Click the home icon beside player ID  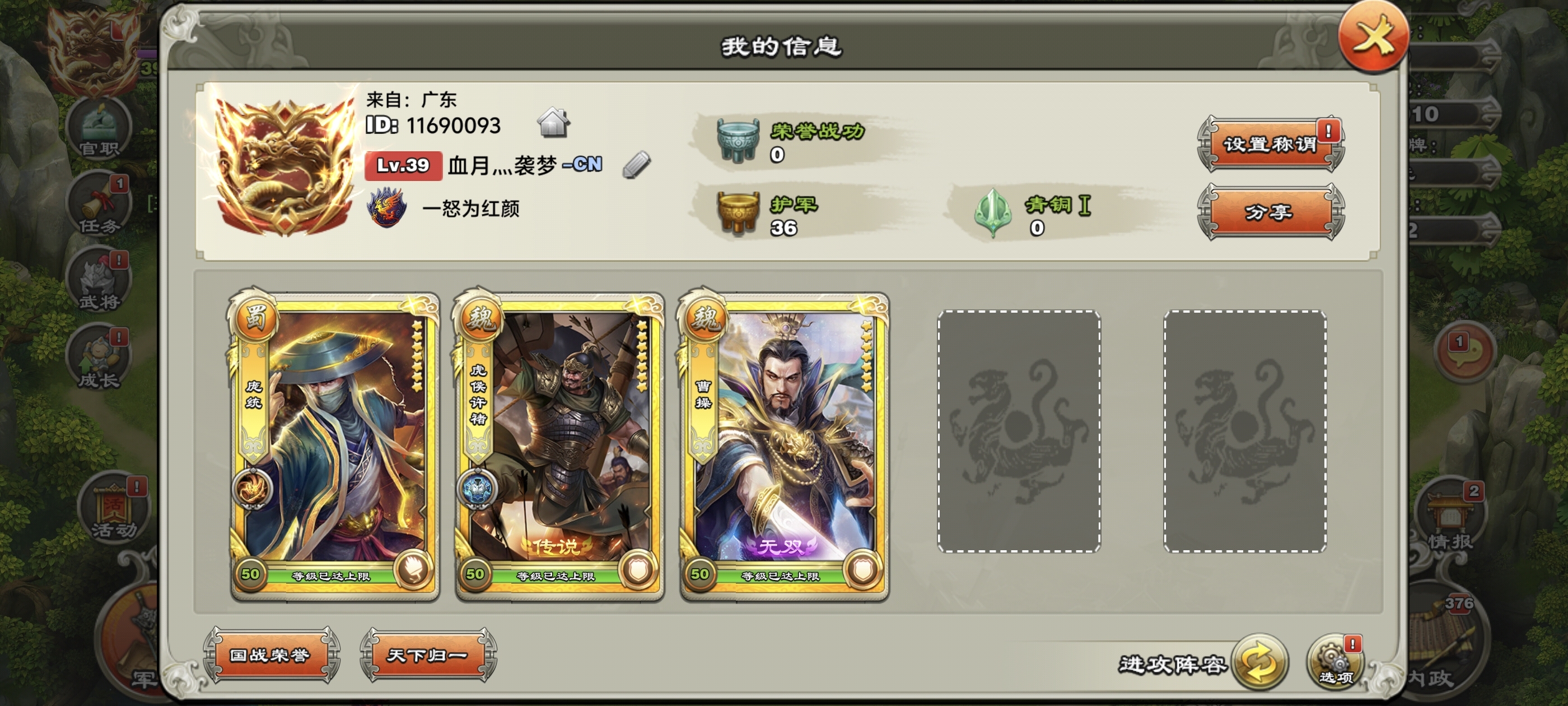pyautogui.click(x=553, y=122)
